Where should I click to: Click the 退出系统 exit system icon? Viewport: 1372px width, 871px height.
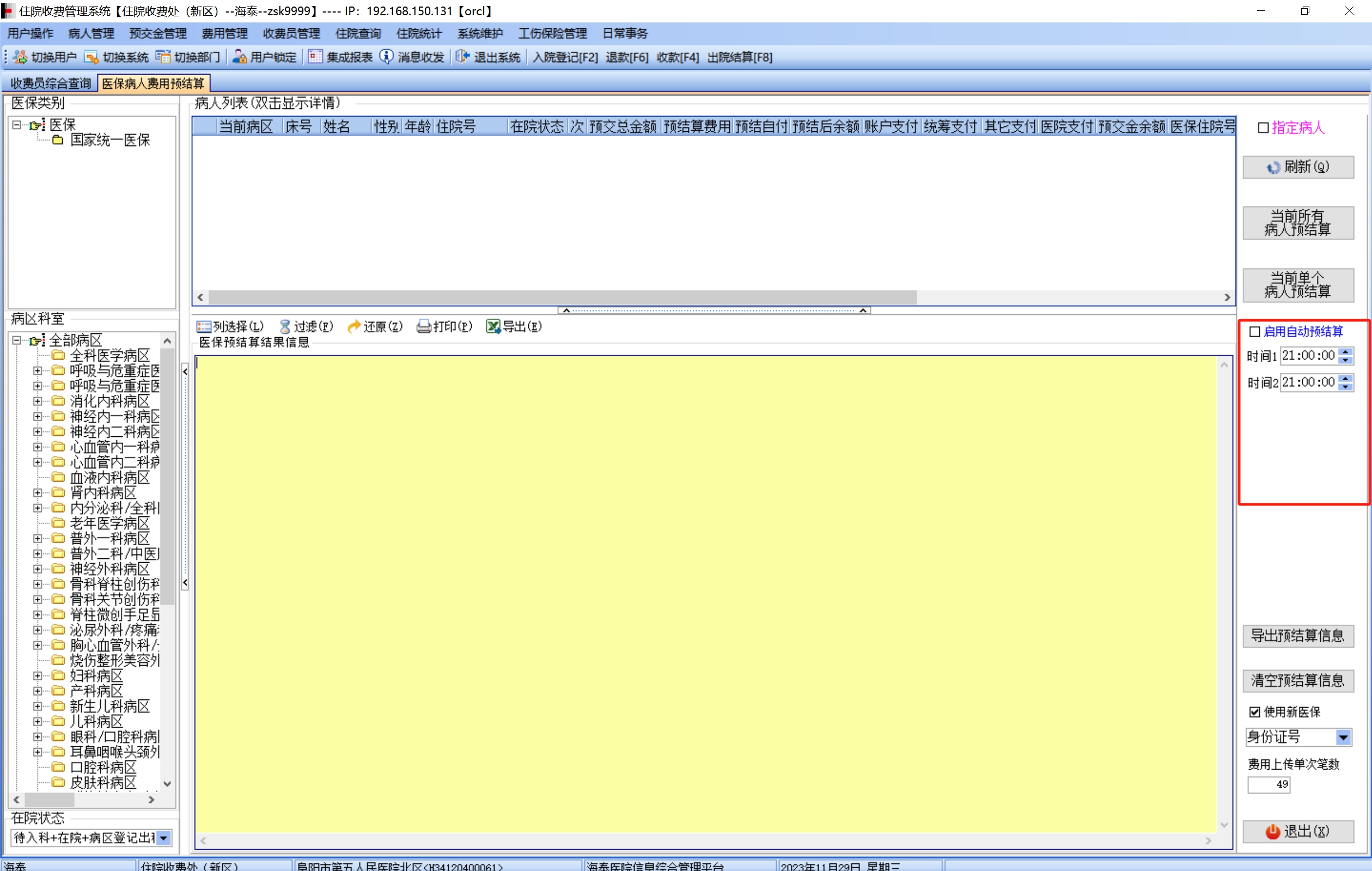[x=462, y=57]
